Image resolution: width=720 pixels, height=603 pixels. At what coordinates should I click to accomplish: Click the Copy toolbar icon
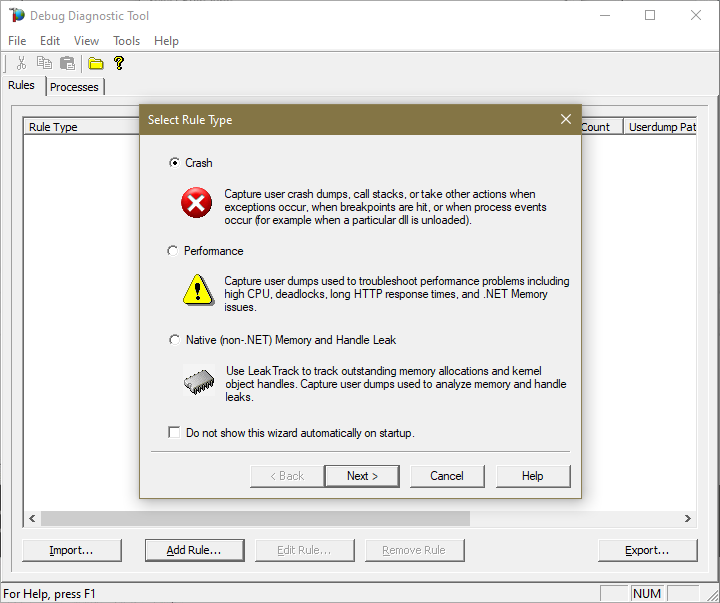45,63
